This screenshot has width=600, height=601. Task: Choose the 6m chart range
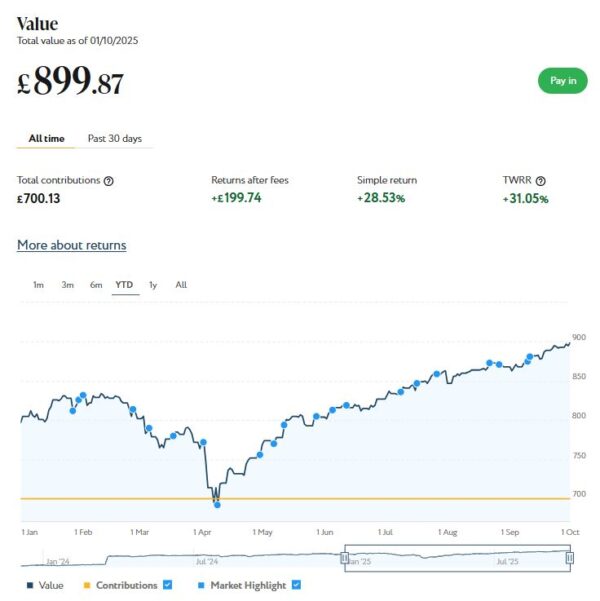coord(96,285)
